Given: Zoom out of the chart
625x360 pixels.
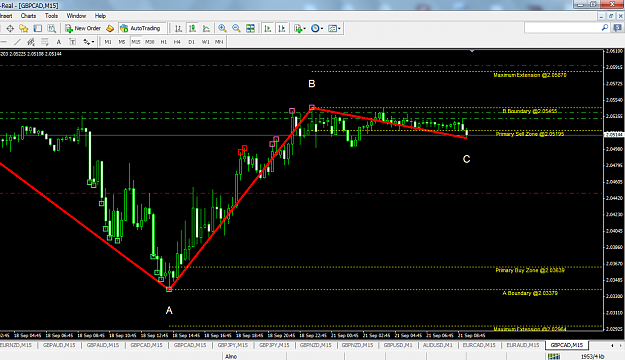Looking at the screenshot, I should click(236, 28).
